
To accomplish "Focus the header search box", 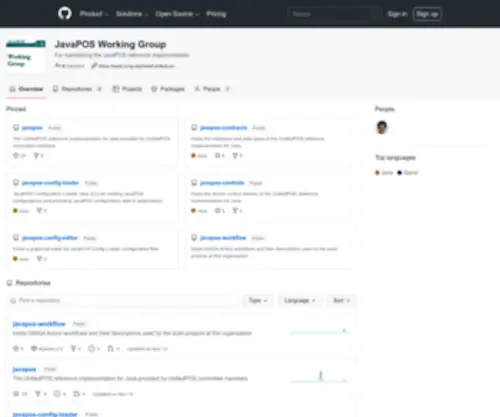I will (334, 14).
